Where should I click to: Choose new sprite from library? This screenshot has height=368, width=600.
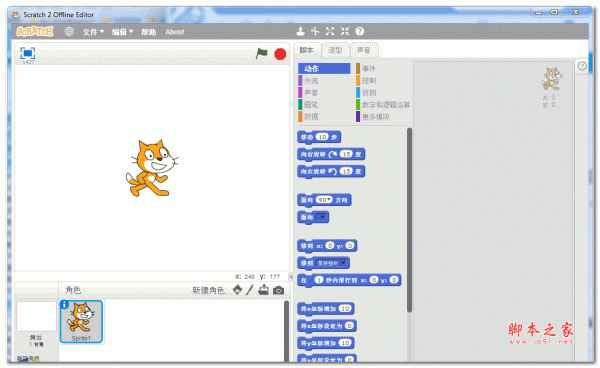click(x=238, y=290)
